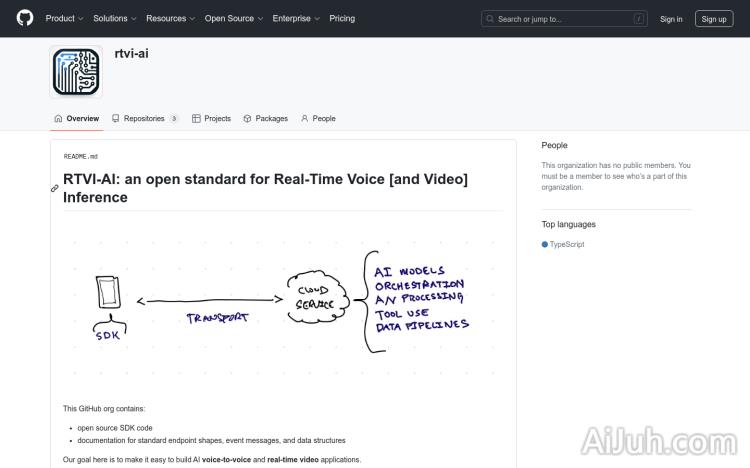
Task: Open the Enterprise dropdown menu
Action: pyautogui.click(x=296, y=18)
